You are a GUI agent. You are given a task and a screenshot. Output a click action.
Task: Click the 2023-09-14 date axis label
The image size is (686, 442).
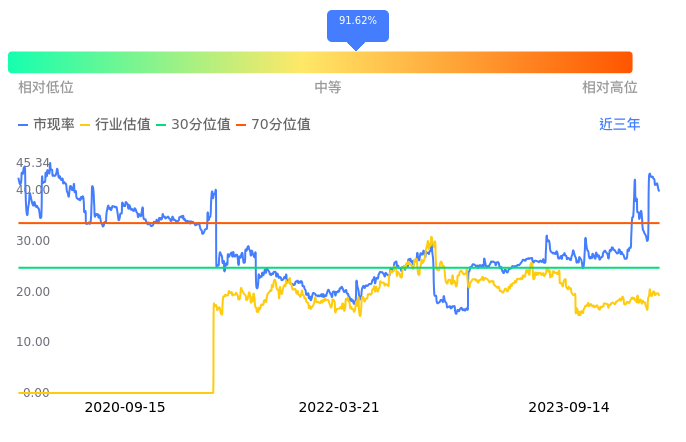pos(569,408)
